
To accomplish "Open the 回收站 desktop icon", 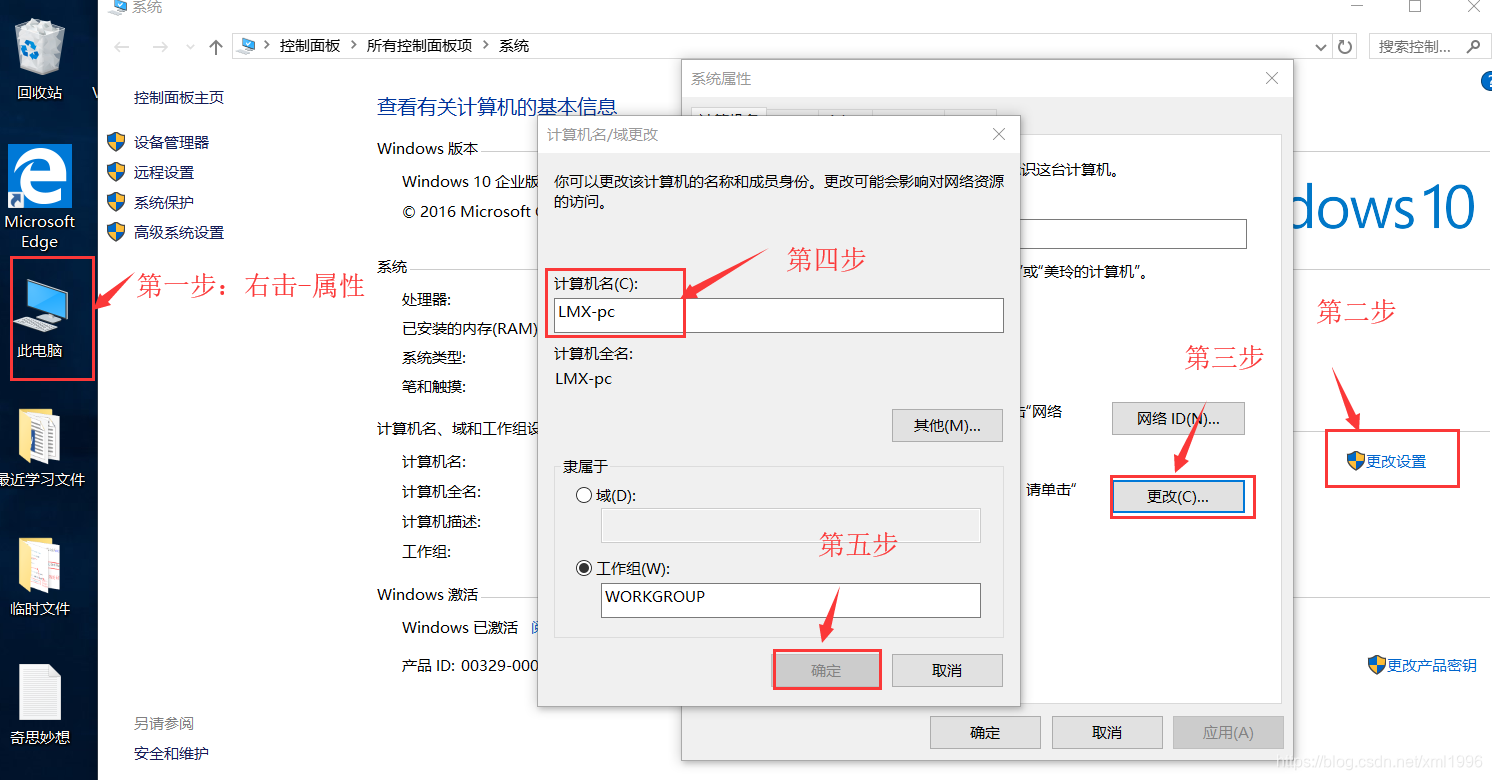I will click(40, 60).
